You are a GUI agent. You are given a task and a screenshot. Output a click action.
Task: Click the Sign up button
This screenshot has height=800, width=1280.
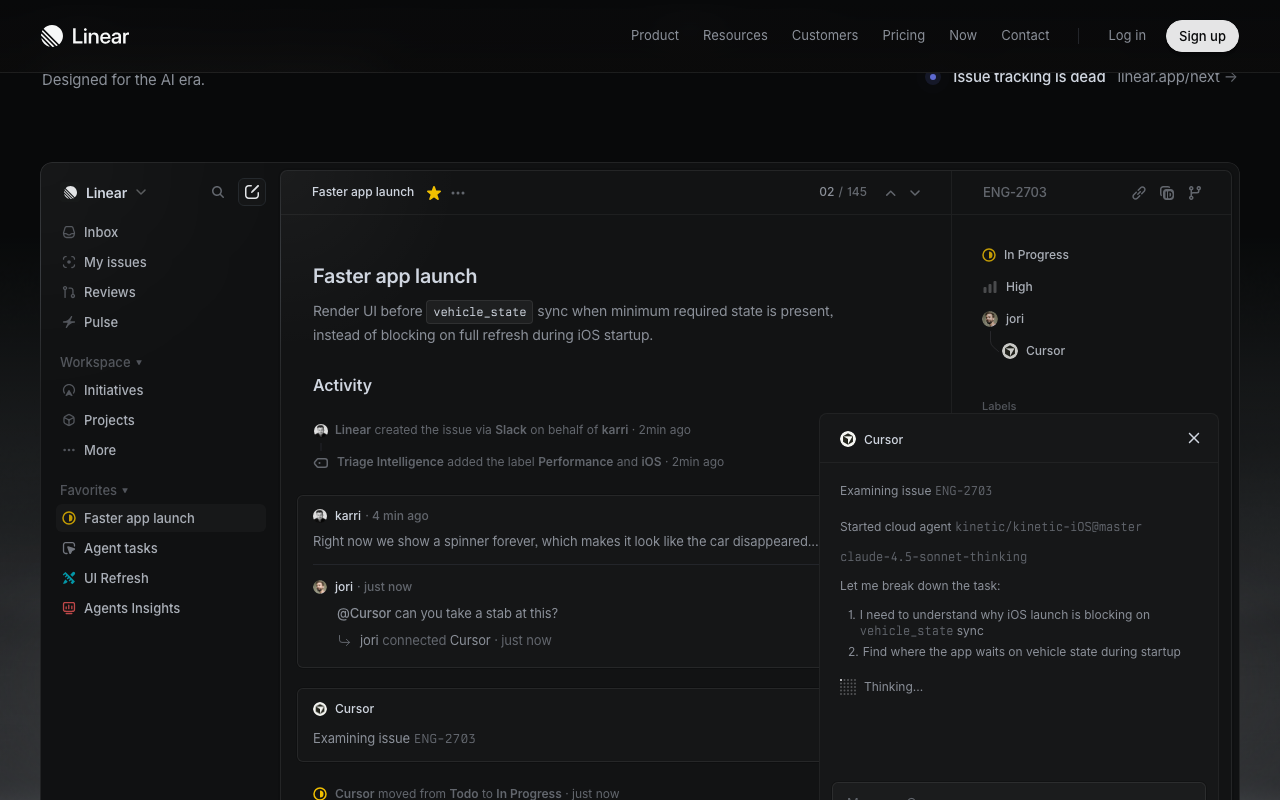click(x=1202, y=36)
